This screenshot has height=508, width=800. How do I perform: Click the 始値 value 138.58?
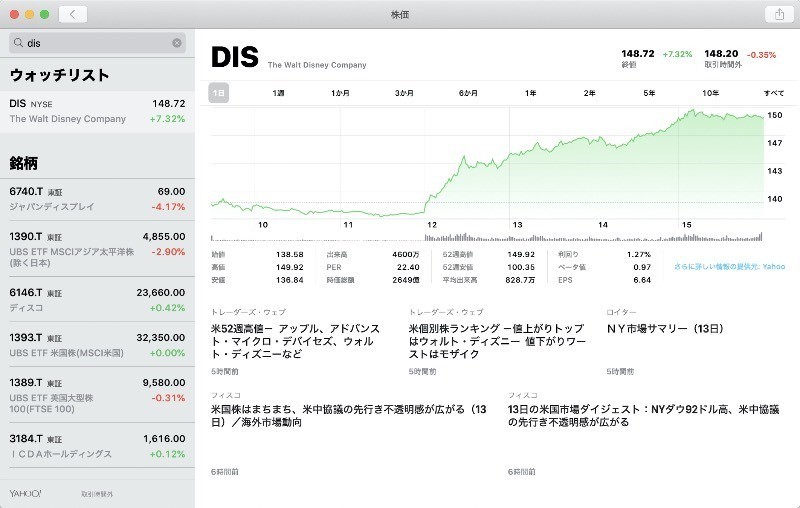(290, 255)
